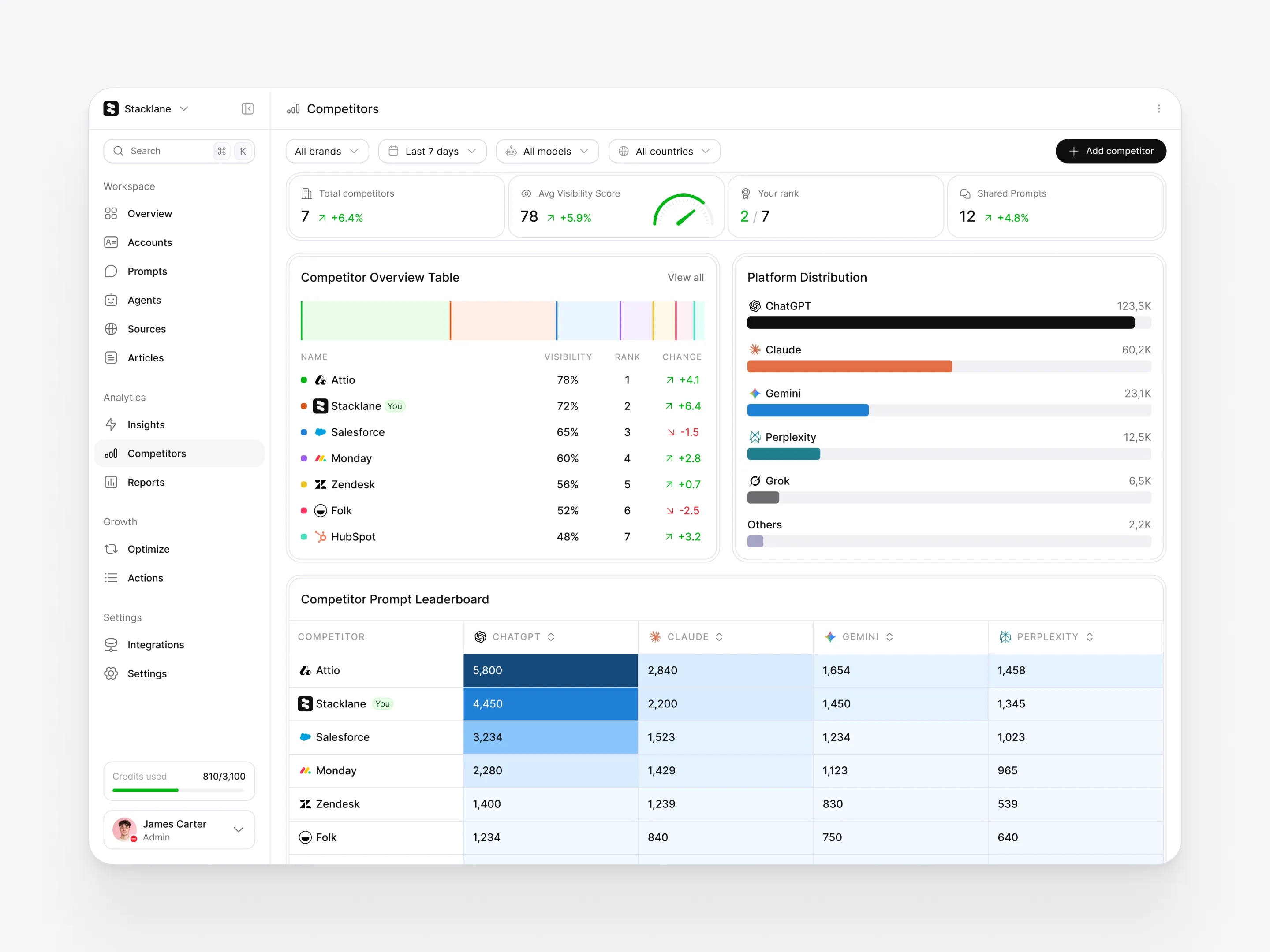The image size is (1270, 952).
Task: Open the All models filter dropdown
Action: pos(547,151)
